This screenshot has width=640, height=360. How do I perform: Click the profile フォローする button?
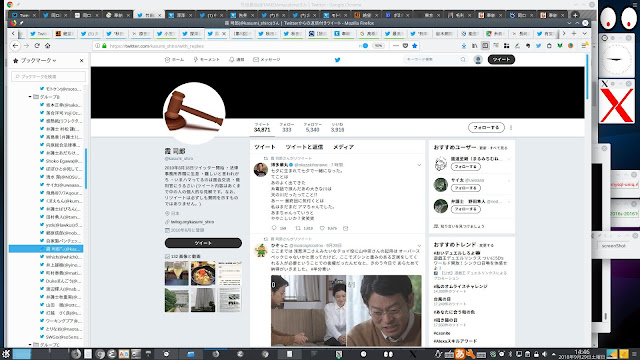pyautogui.click(x=486, y=127)
